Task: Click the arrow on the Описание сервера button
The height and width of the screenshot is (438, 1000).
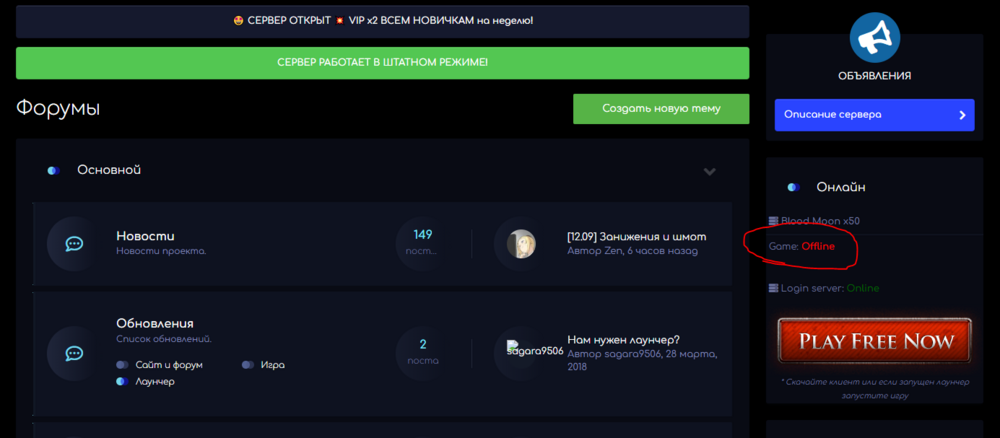Action: [x=962, y=115]
